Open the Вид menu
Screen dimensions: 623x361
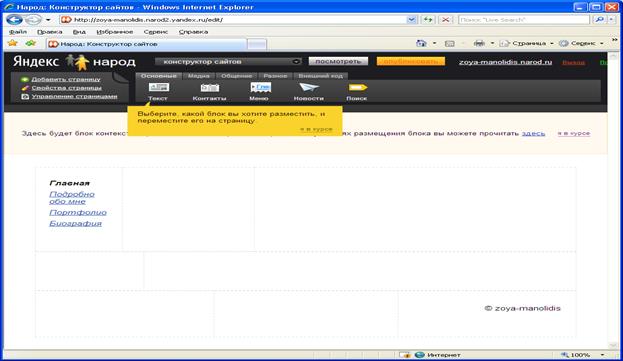pos(79,31)
